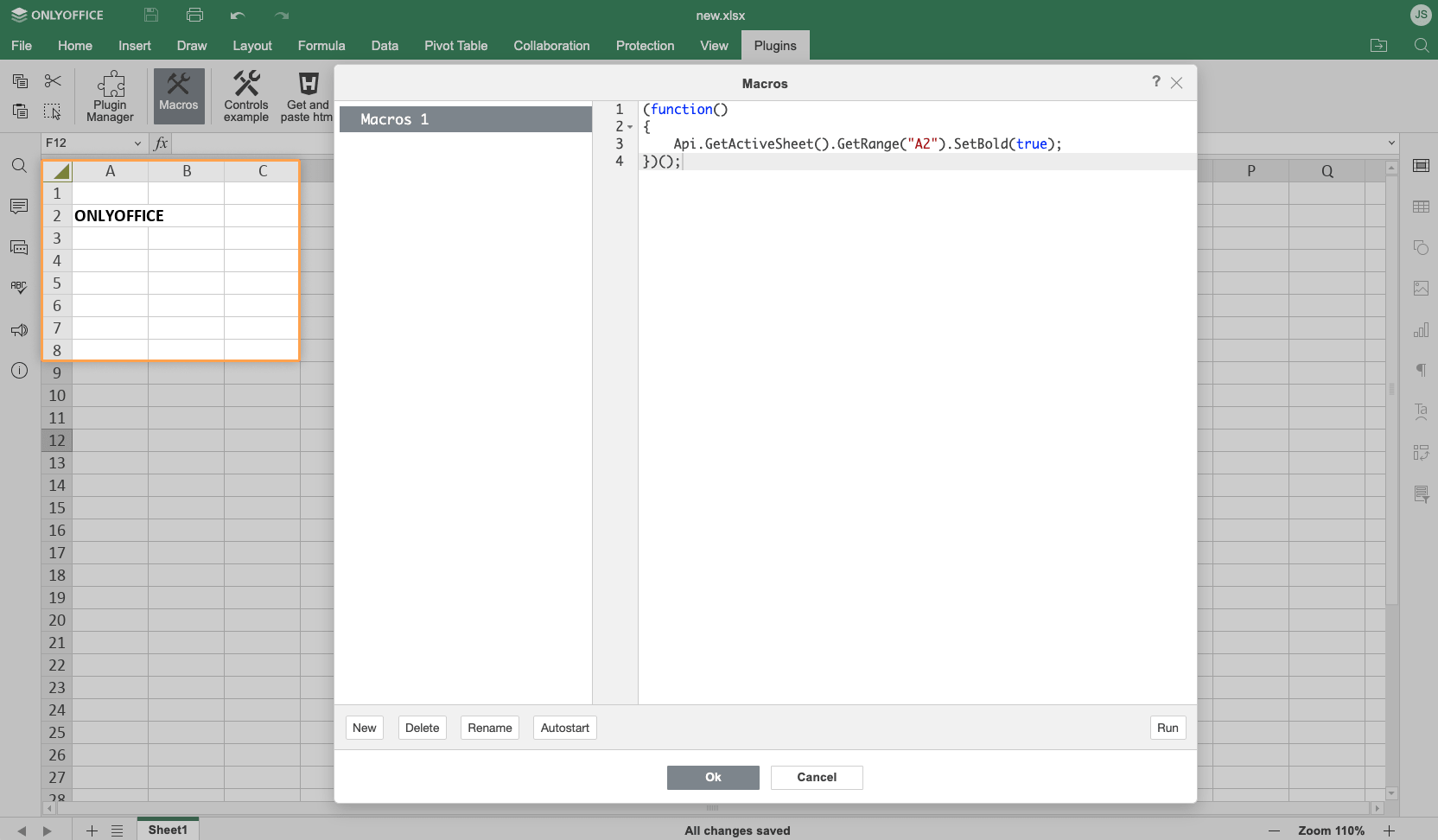This screenshot has height=840, width=1438.
Task: Switch to the Collaboration tab
Action: [x=551, y=46]
